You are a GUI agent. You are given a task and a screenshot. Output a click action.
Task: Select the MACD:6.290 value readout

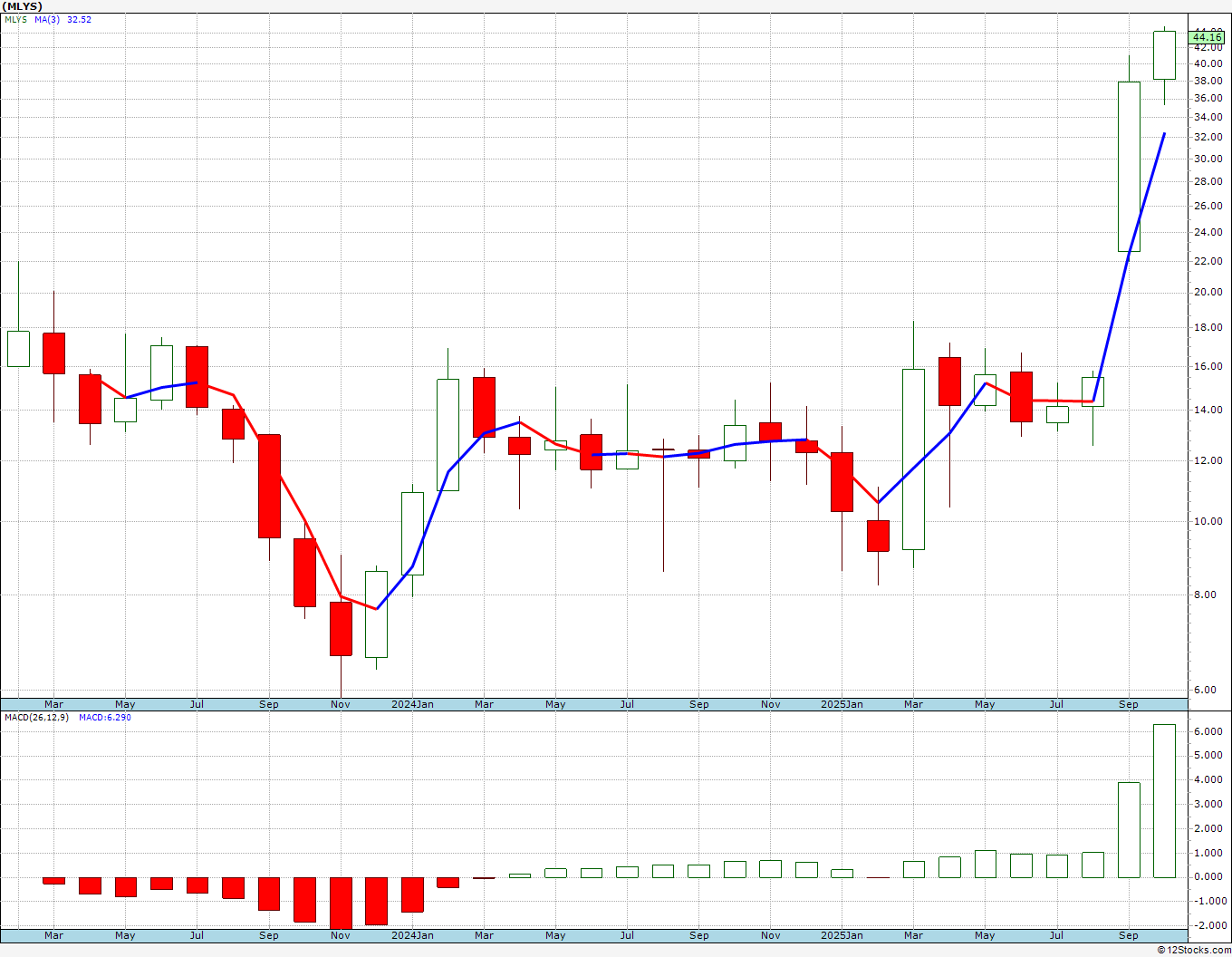[105, 718]
